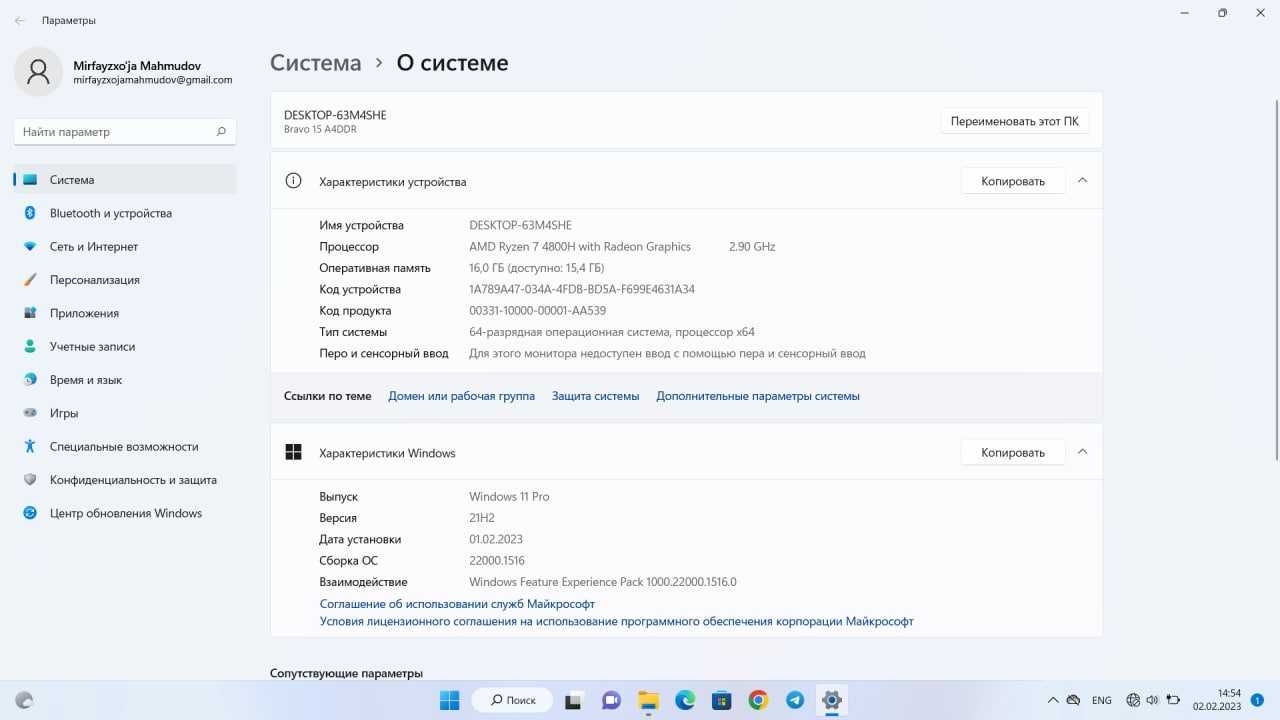Copy device specifications with Копировать
This screenshot has height=720, width=1280.
click(1013, 181)
